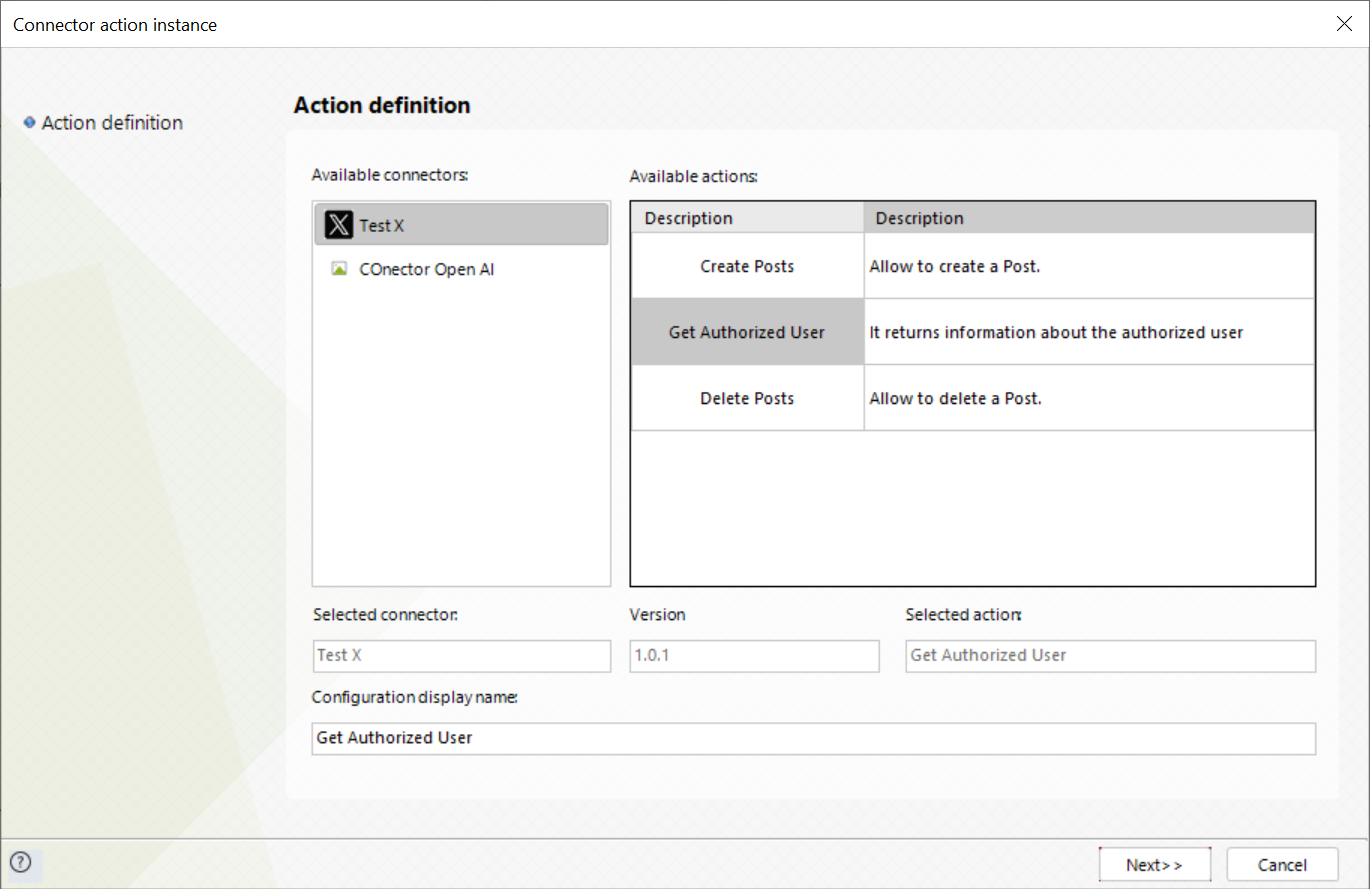
Task: Focus the Selected action field
Action: (1110, 656)
